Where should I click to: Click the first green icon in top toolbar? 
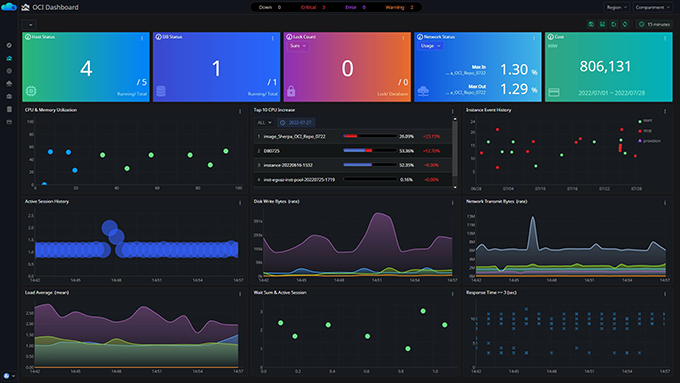[591, 24]
